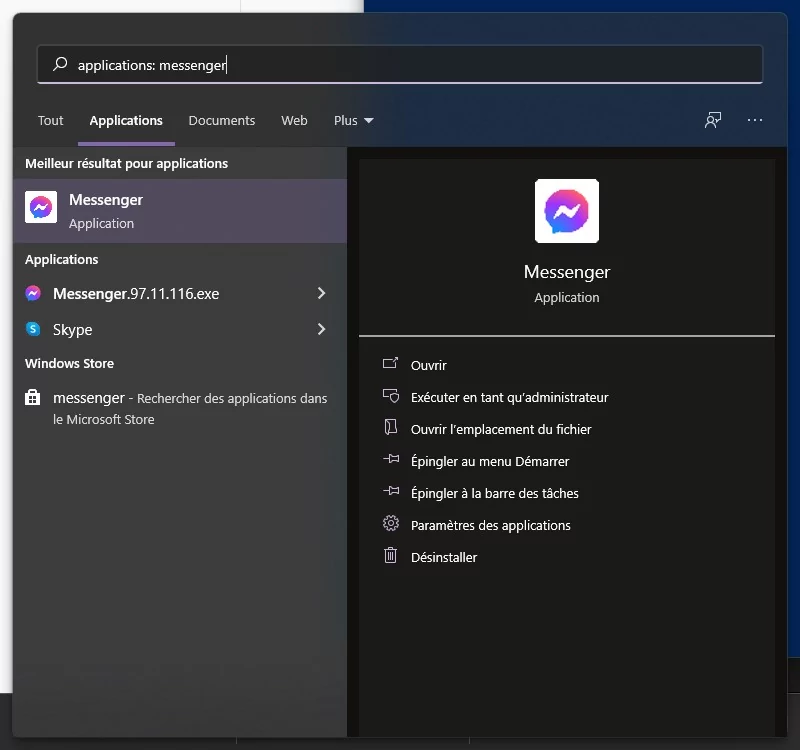This screenshot has height=750, width=800.
Task: Choose Désinstaller to uninstall Messenger
Action: tap(444, 558)
